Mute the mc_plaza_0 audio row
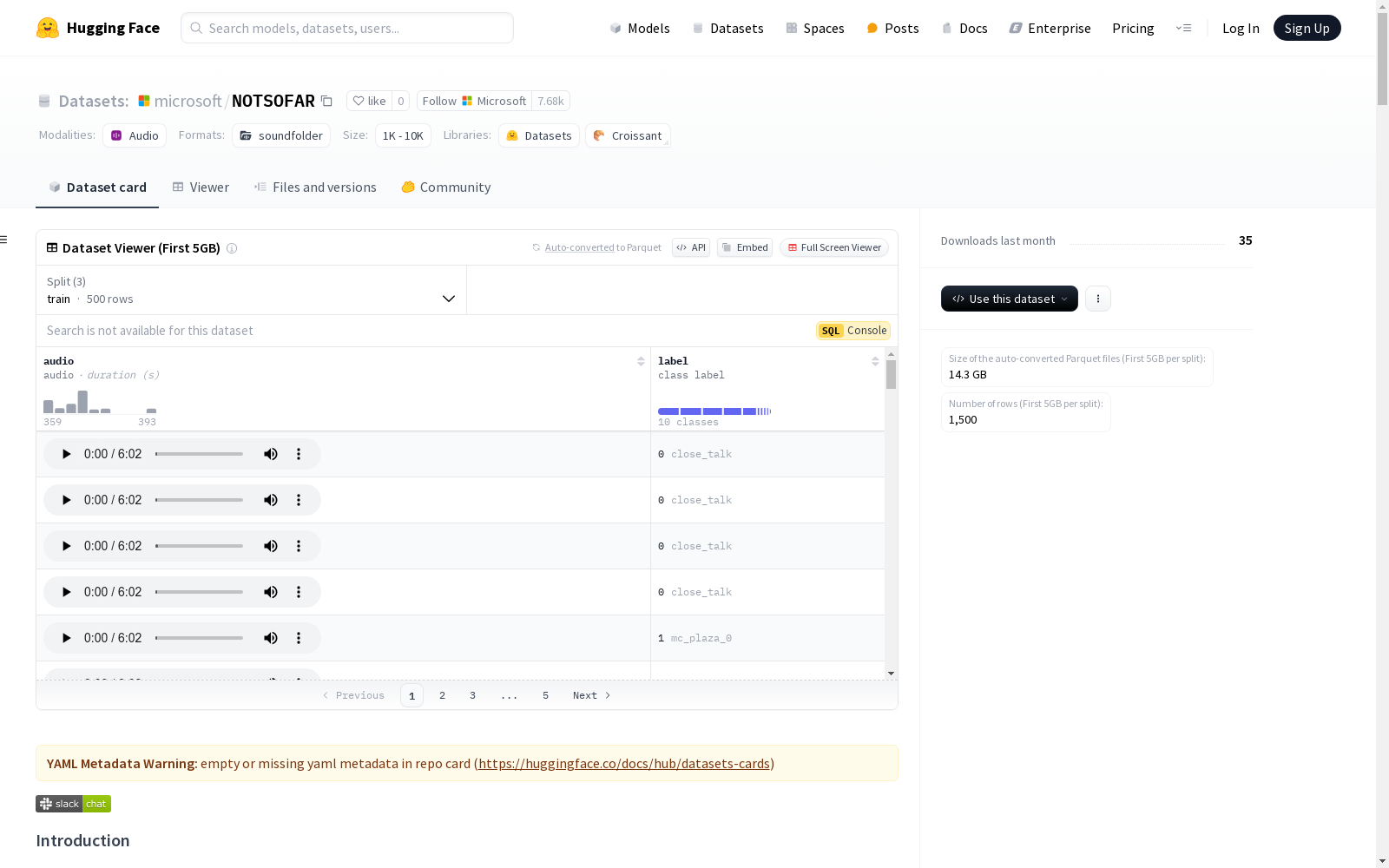 pyautogui.click(x=271, y=638)
